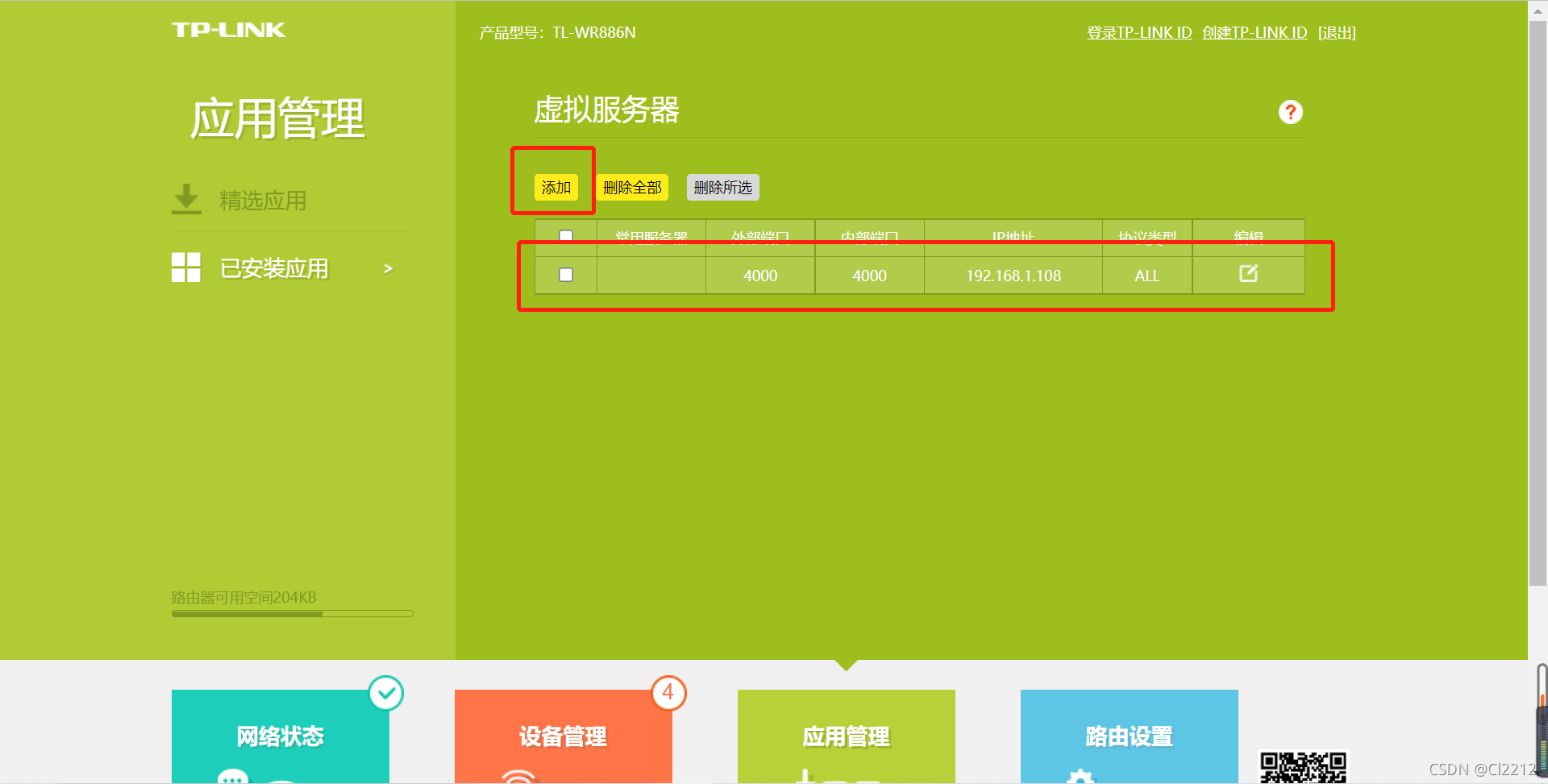
Task: Click the [退出] logout link
Action: pos(1337,33)
